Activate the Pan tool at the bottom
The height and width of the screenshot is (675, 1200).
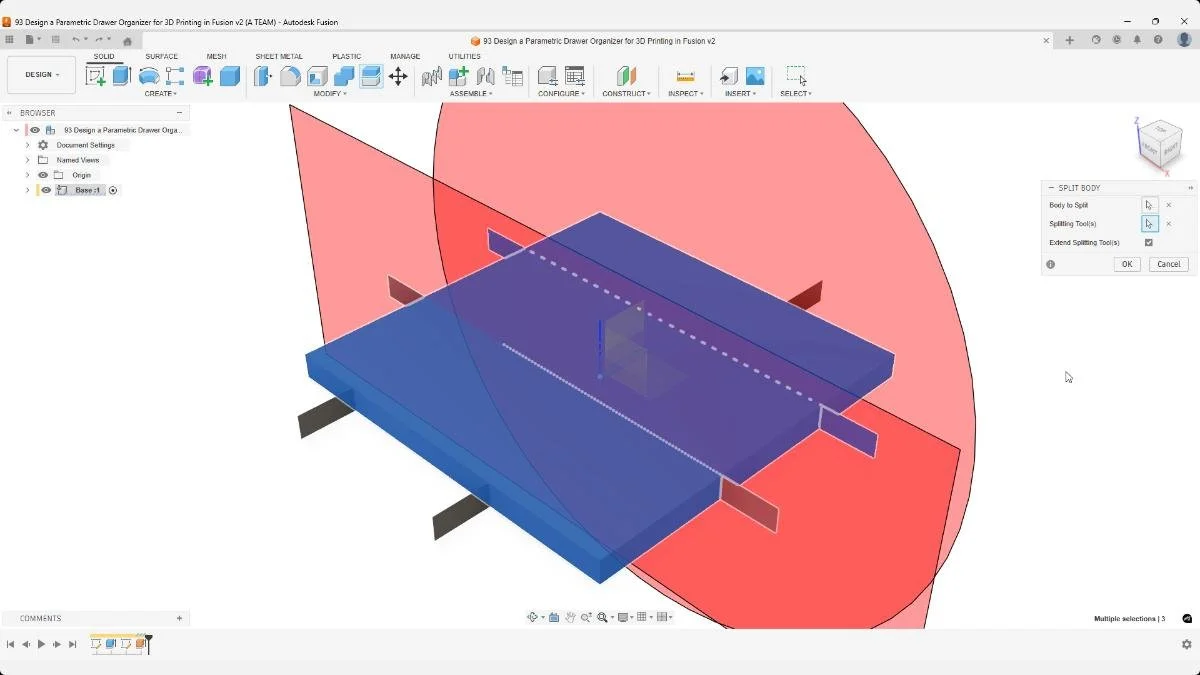(x=570, y=617)
